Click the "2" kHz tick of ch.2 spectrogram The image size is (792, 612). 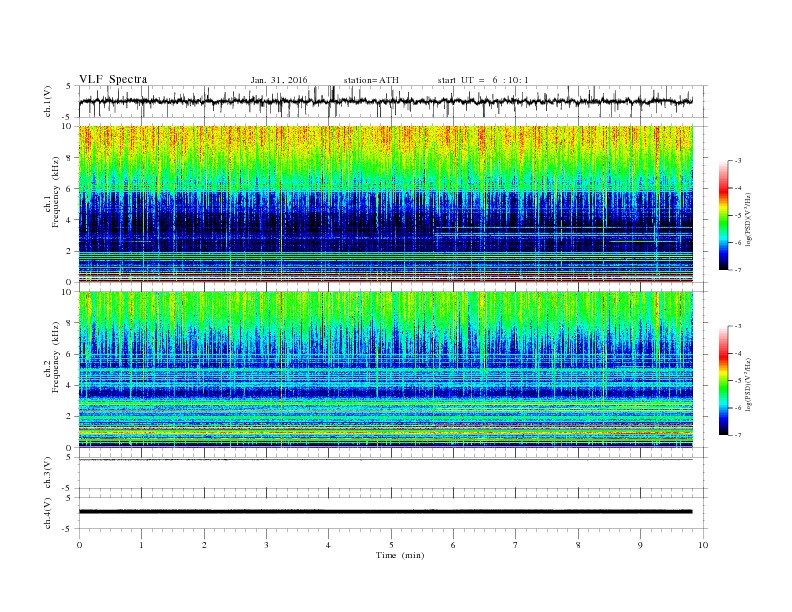[70, 417]
